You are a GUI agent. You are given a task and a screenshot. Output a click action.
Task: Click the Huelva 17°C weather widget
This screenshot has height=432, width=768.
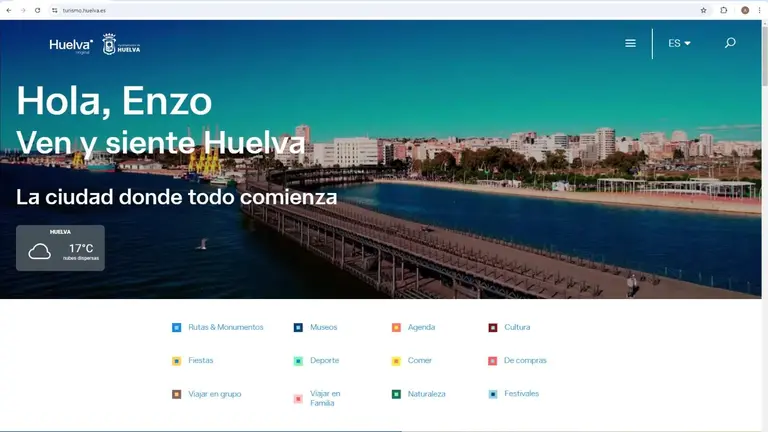(x=60, y=248)
